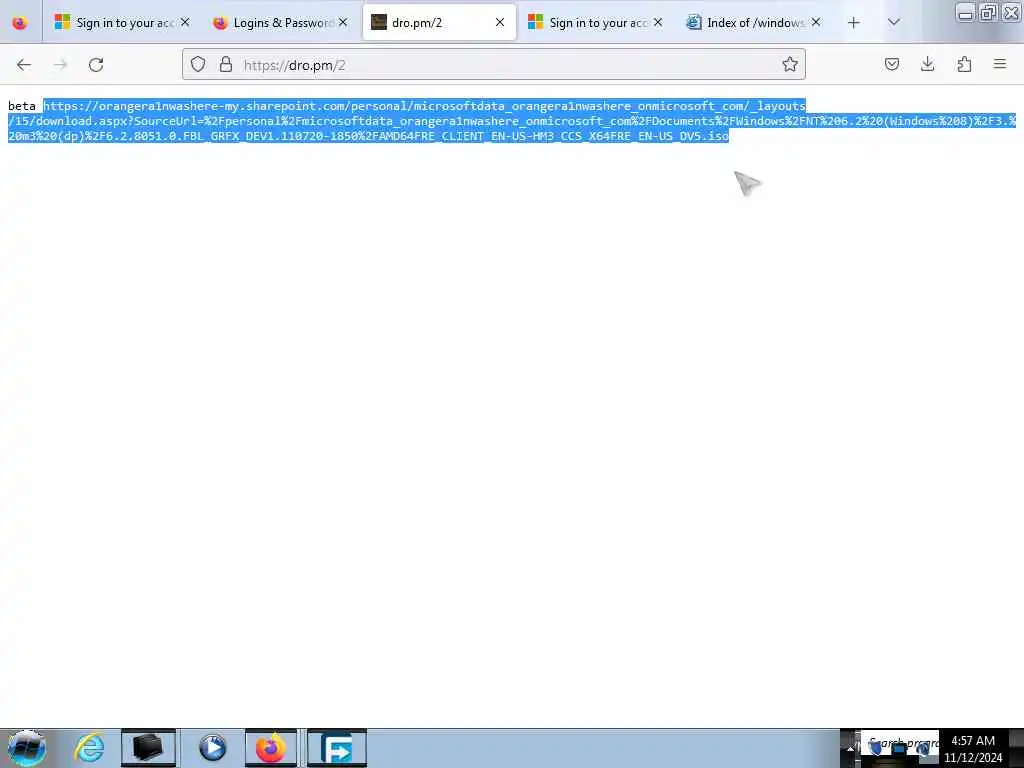
Task: Open the highlighted sharepoint download link
Action: pyautogui.click(x=511, y=121)
